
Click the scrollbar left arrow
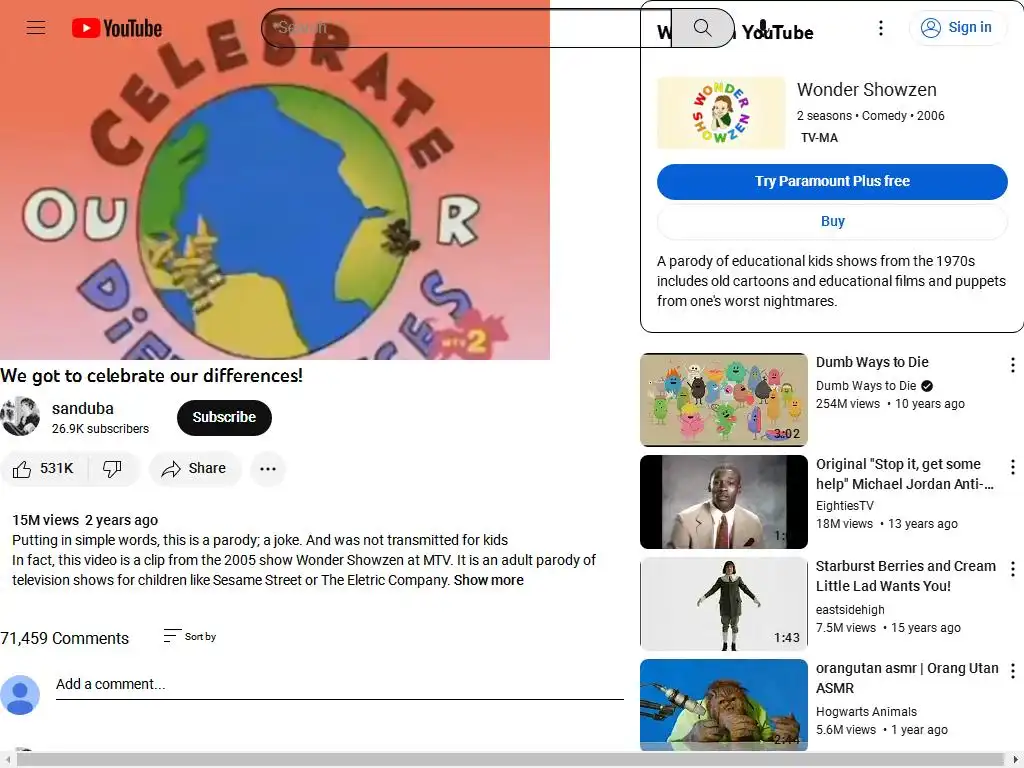(7, 760)
